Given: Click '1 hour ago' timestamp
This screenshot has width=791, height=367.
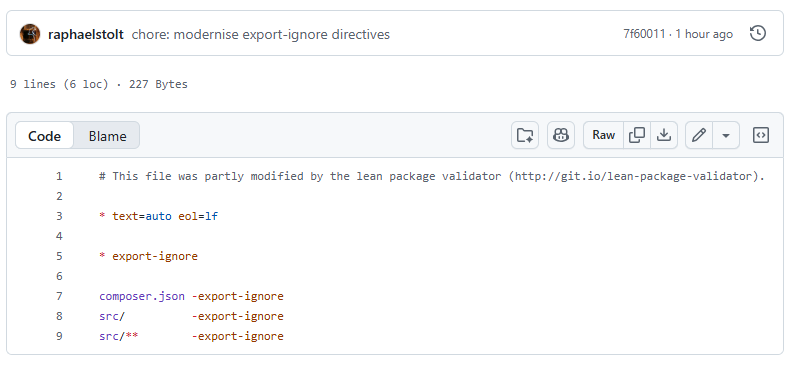Looking at the screenshot, I should coord(704,34).
